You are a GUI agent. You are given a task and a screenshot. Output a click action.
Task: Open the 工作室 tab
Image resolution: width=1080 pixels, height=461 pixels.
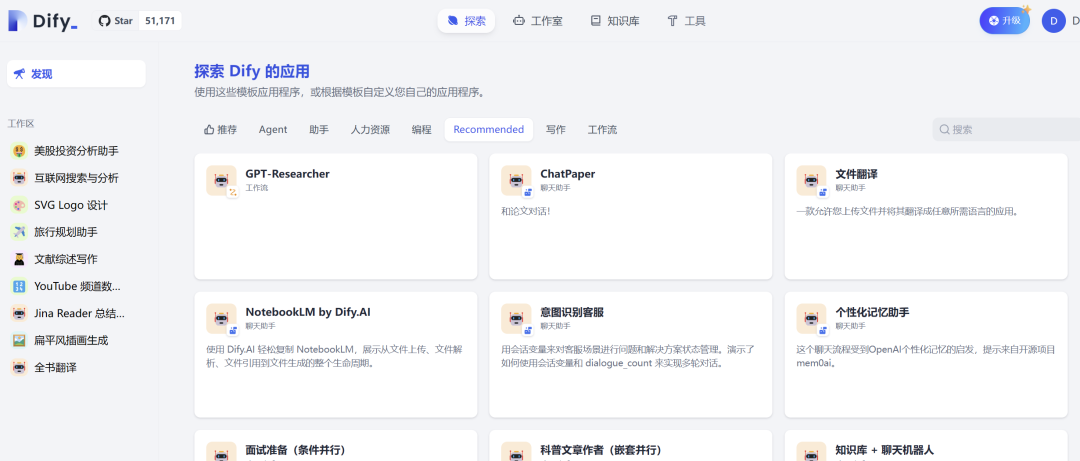point(538,21)
